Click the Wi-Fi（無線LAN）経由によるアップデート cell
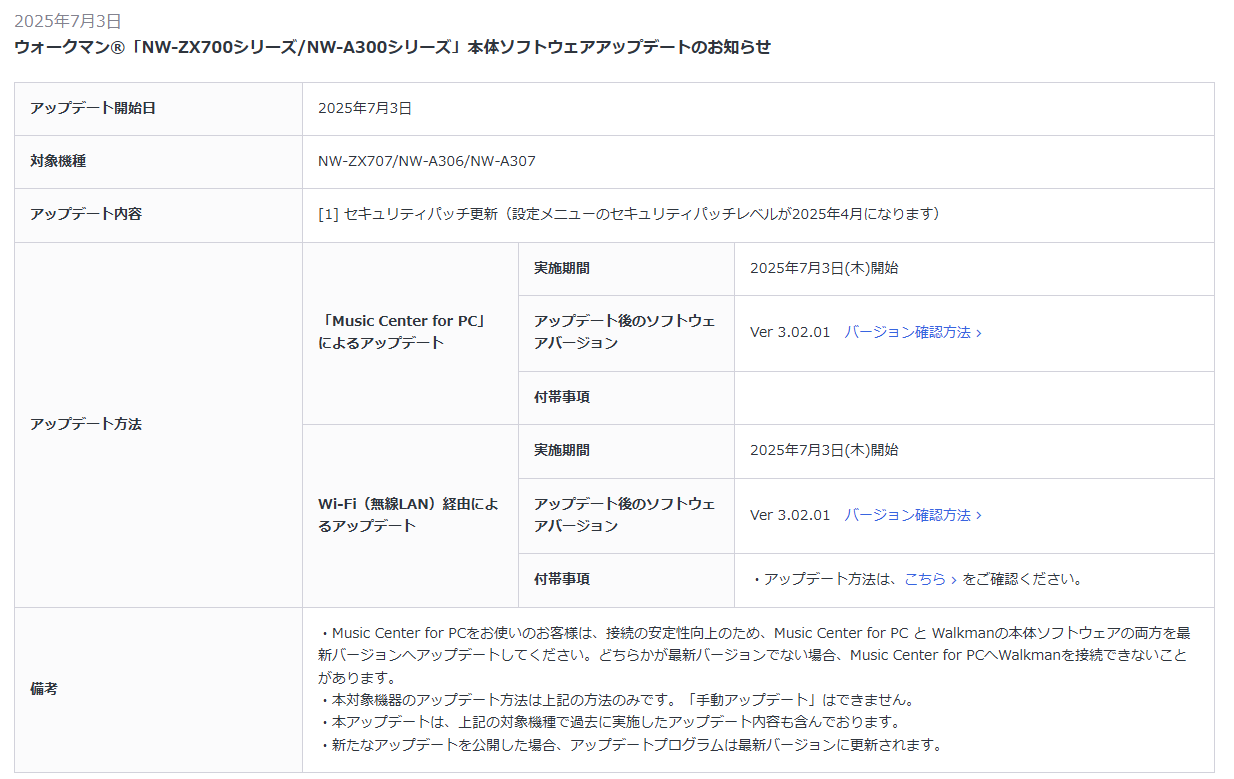The width and height of the screenshot is (1234, 779). [x=410, y=515]
